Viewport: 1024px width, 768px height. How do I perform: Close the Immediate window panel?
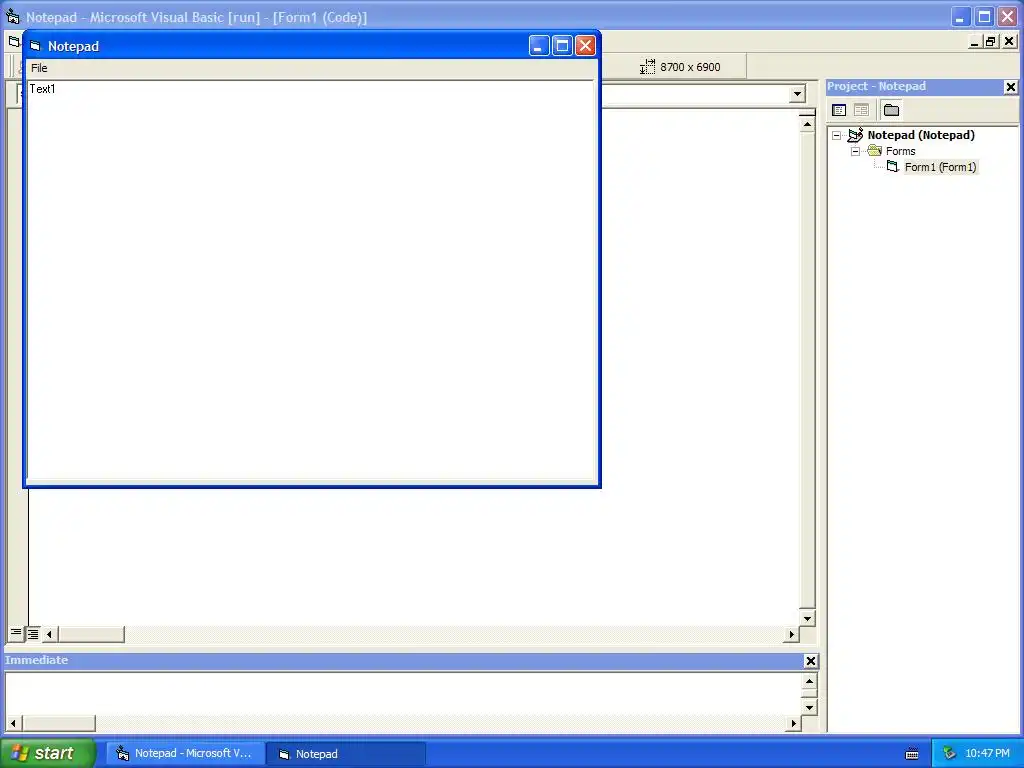[x=810, y=661]
